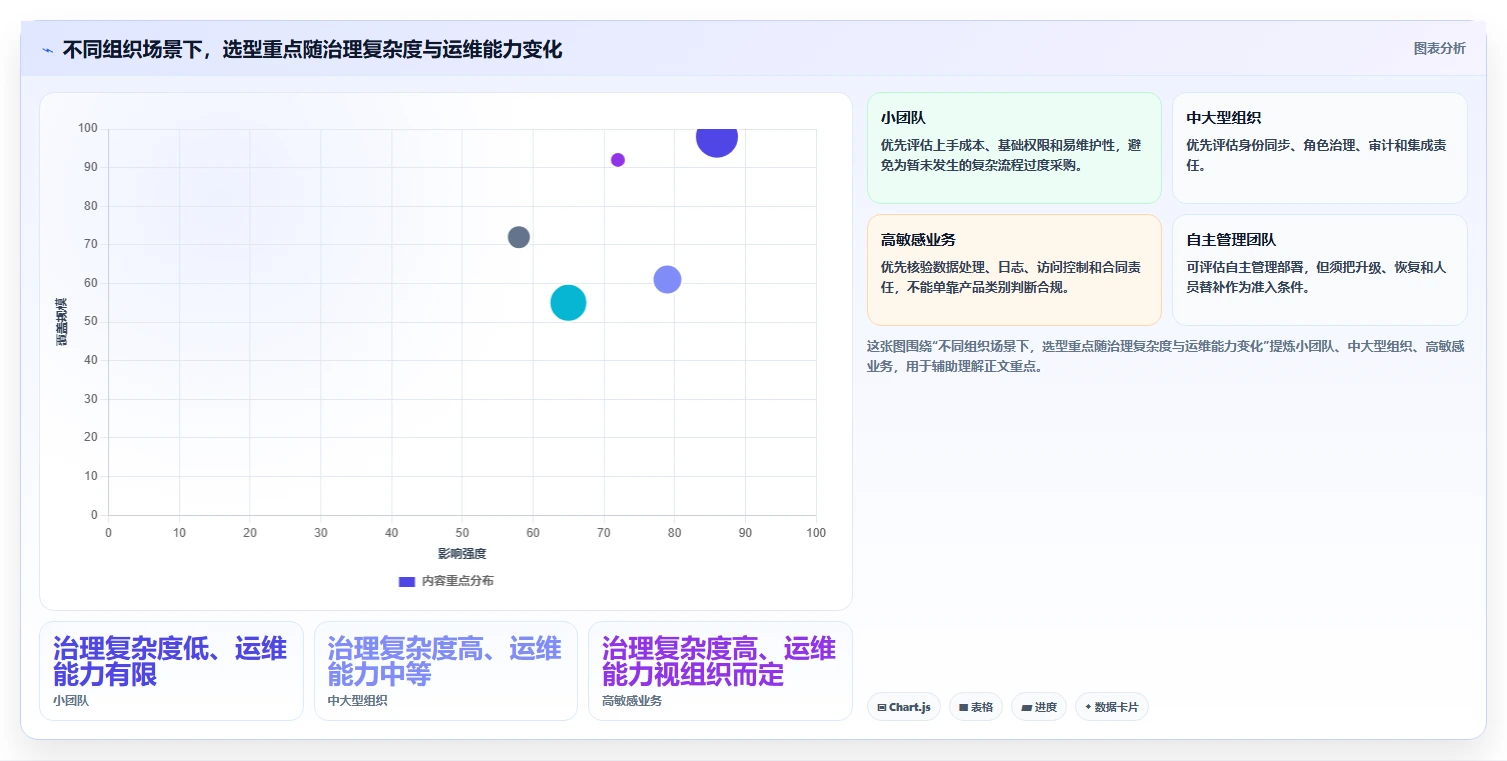
Task: Select the gray bubble in the chart
Action: tap(518, 237)
